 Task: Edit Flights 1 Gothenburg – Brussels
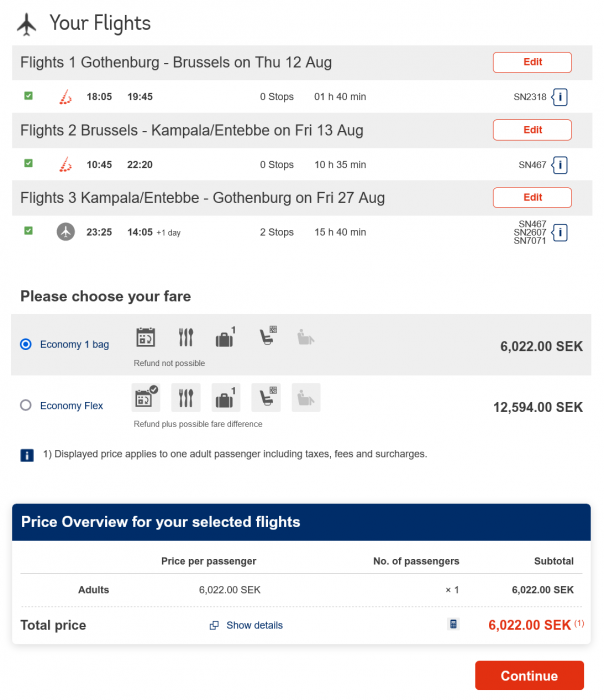pyautogui.click(x=532, y=62)
